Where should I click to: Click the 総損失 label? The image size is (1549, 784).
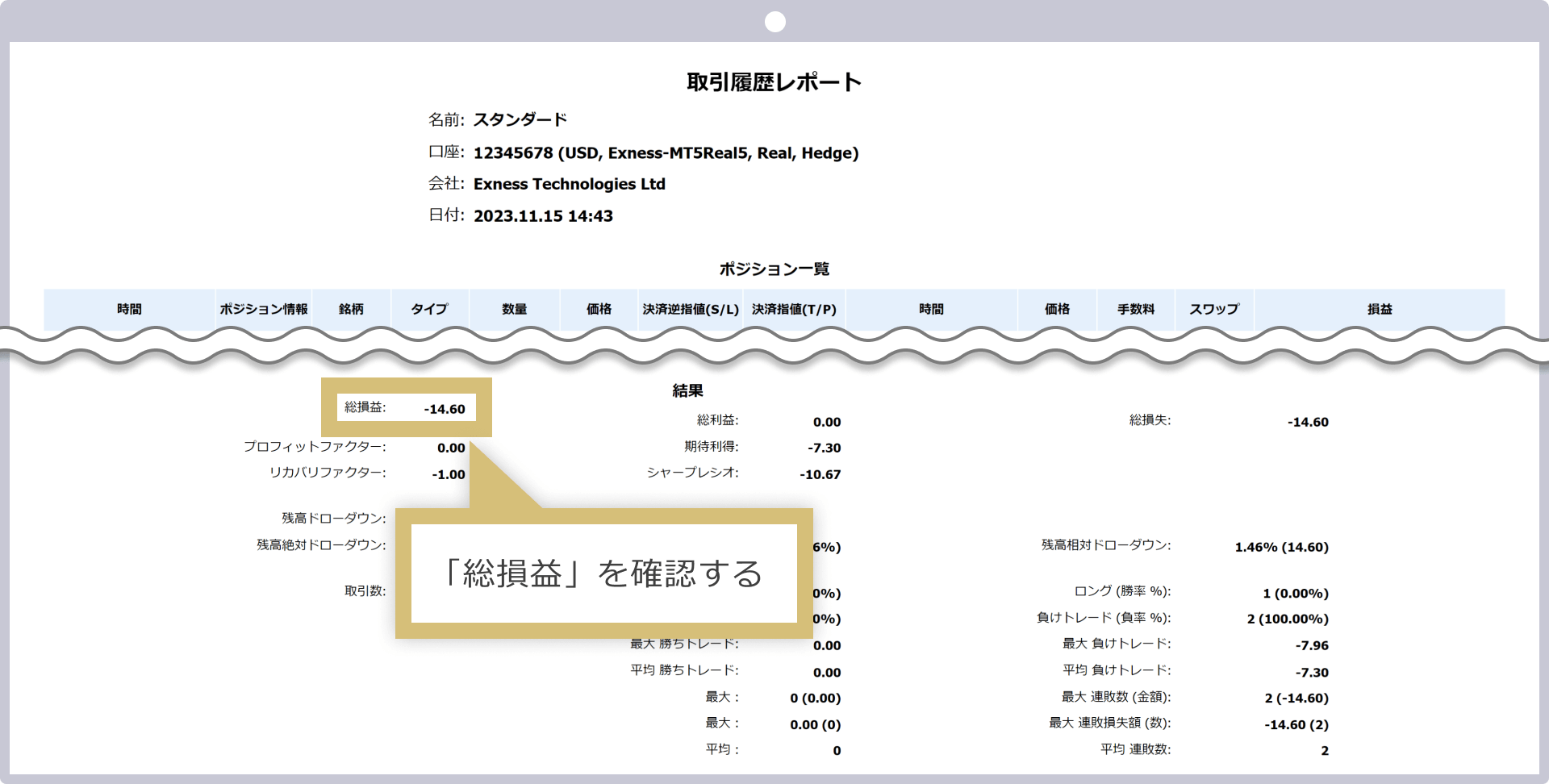pyautogui.click(x=1150, y=420)
